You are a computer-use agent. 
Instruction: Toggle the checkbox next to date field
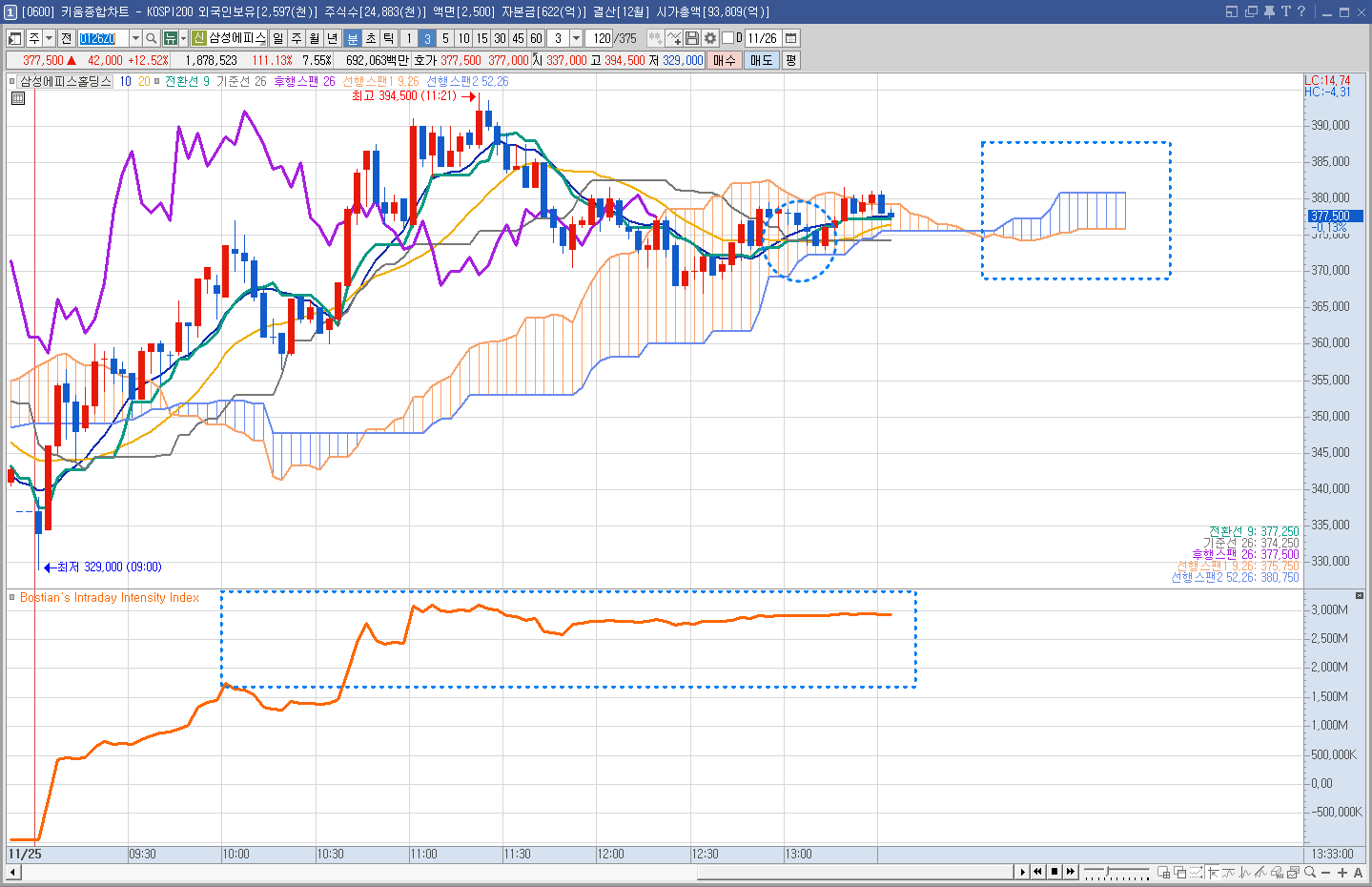(x=728, y=38)
